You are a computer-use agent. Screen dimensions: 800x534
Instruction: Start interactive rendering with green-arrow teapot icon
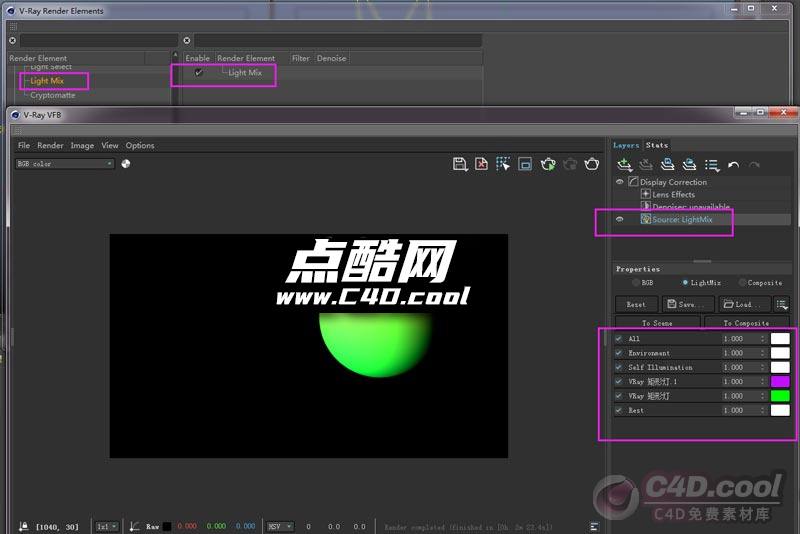(x=548, y=164)
